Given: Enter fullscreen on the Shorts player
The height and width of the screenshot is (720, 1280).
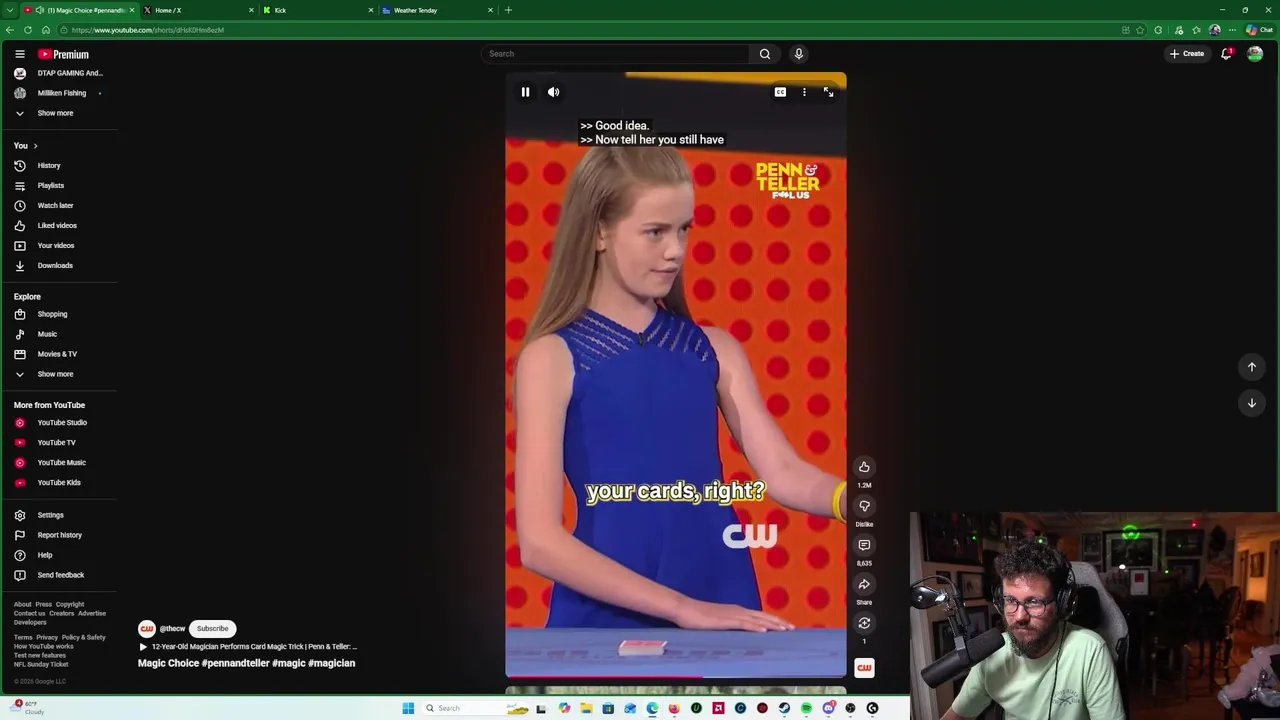Looking at the screenshot, I should point(828,92).
